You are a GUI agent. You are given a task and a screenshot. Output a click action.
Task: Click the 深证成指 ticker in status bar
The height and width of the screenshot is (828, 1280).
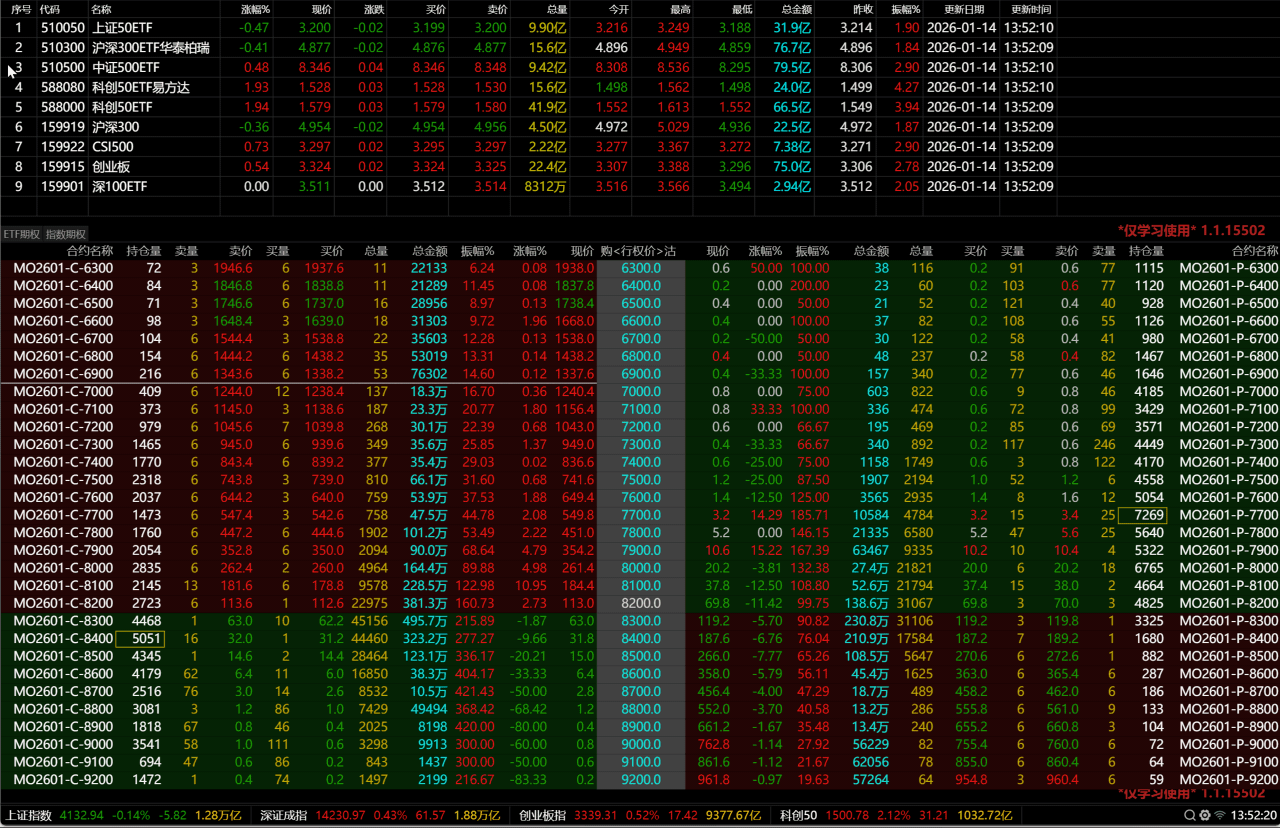(283, 816)
